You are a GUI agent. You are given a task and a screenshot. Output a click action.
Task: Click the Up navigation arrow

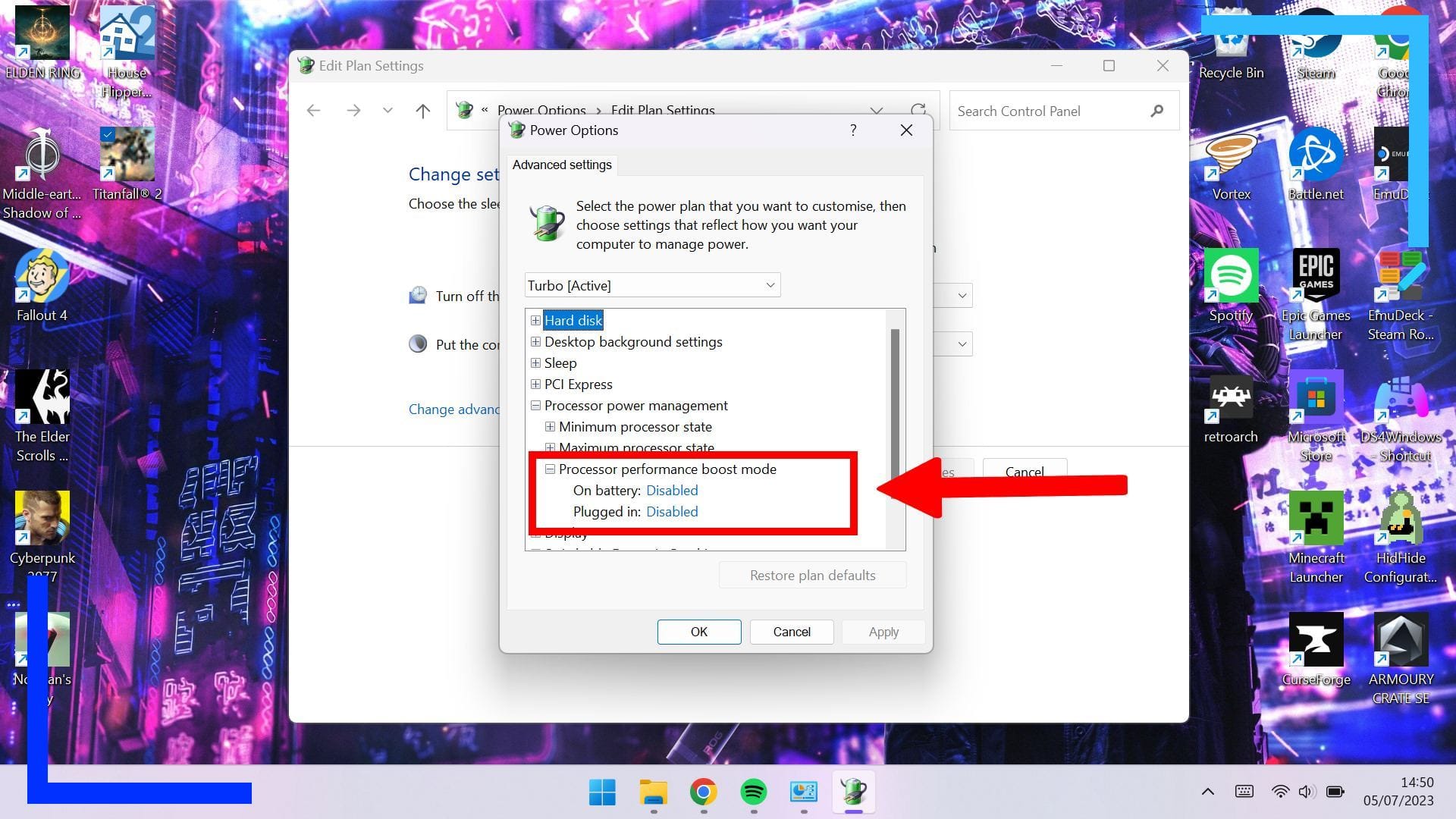423,111
